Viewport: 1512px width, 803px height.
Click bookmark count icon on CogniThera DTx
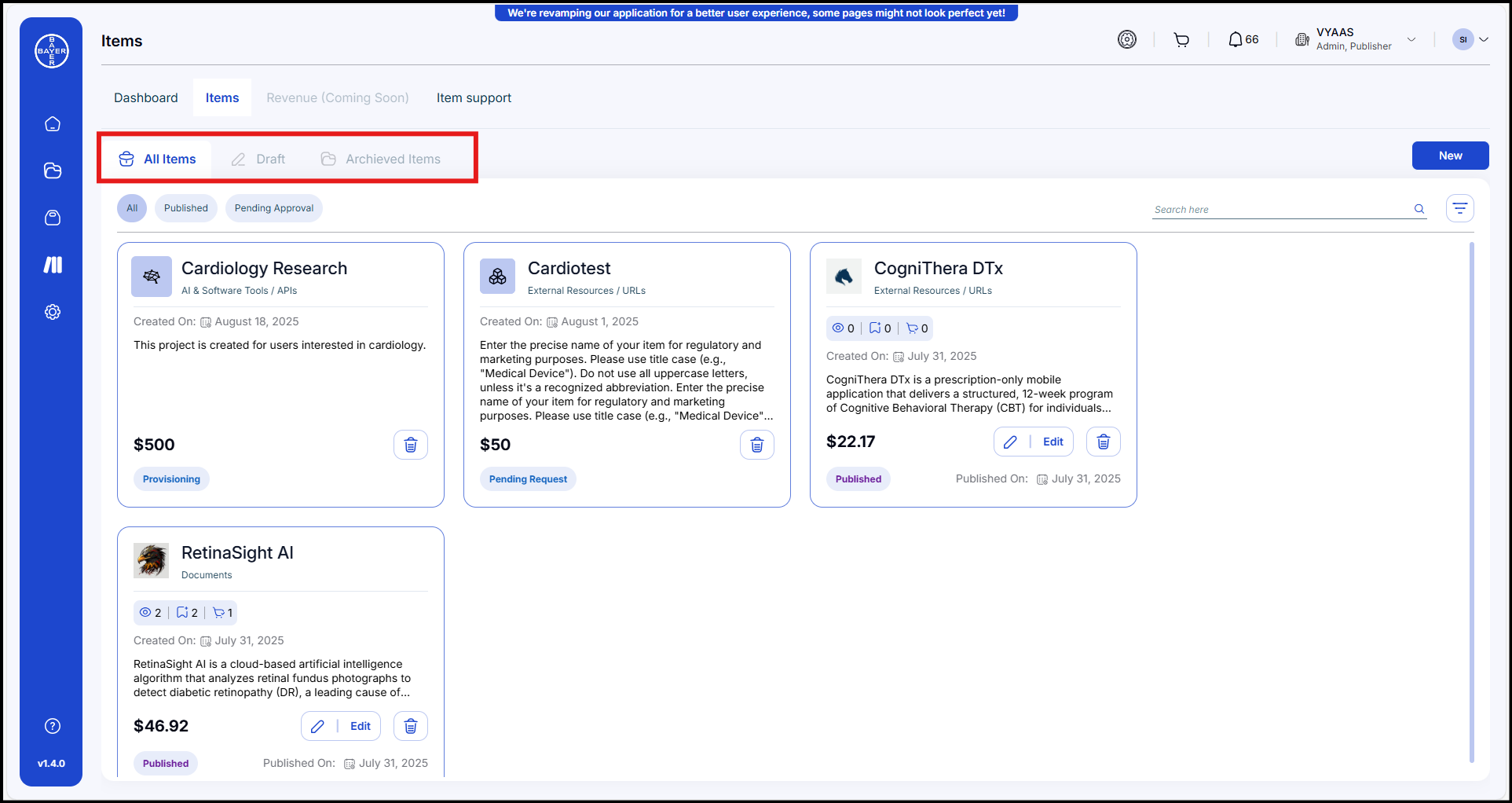[x=875, y=328]
